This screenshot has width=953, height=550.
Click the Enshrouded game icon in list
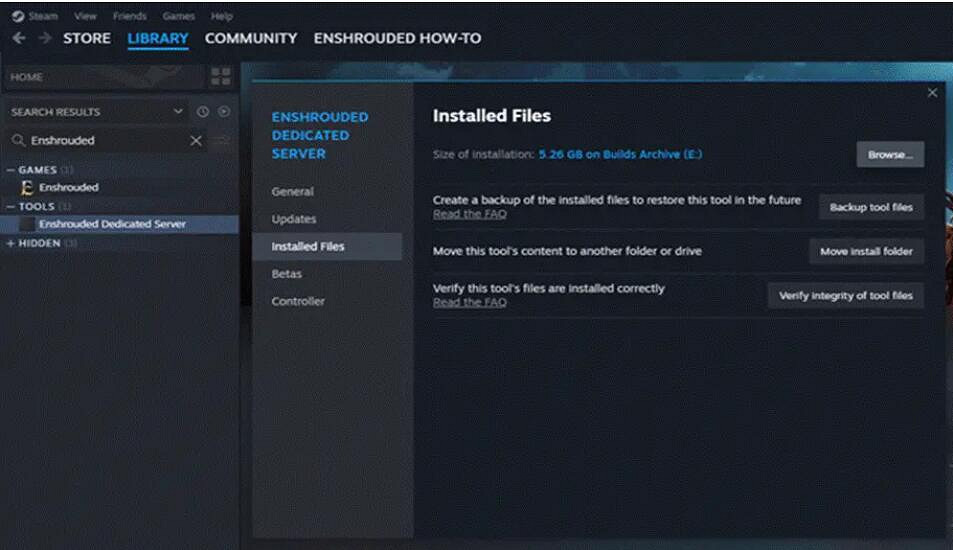(x=28, y=187)
